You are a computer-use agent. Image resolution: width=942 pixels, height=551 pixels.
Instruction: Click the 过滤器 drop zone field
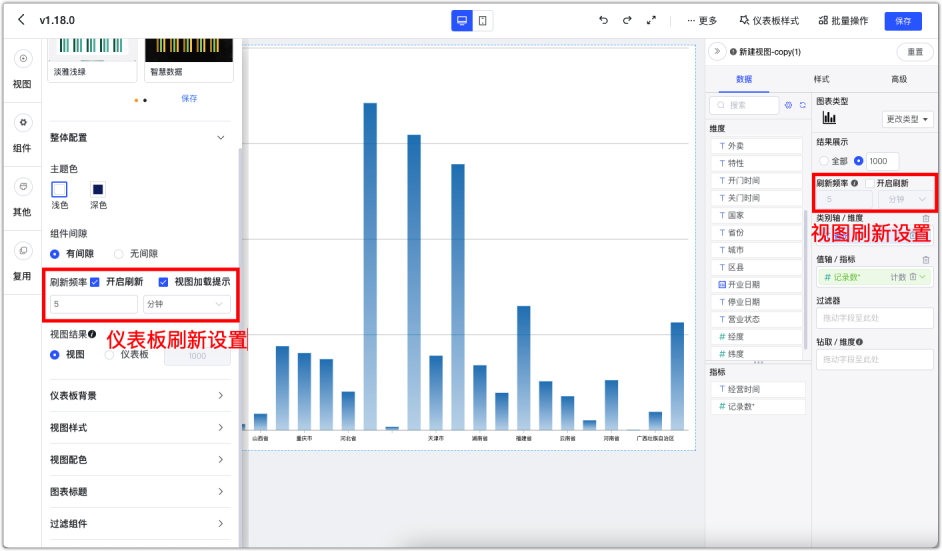point(874,318)
